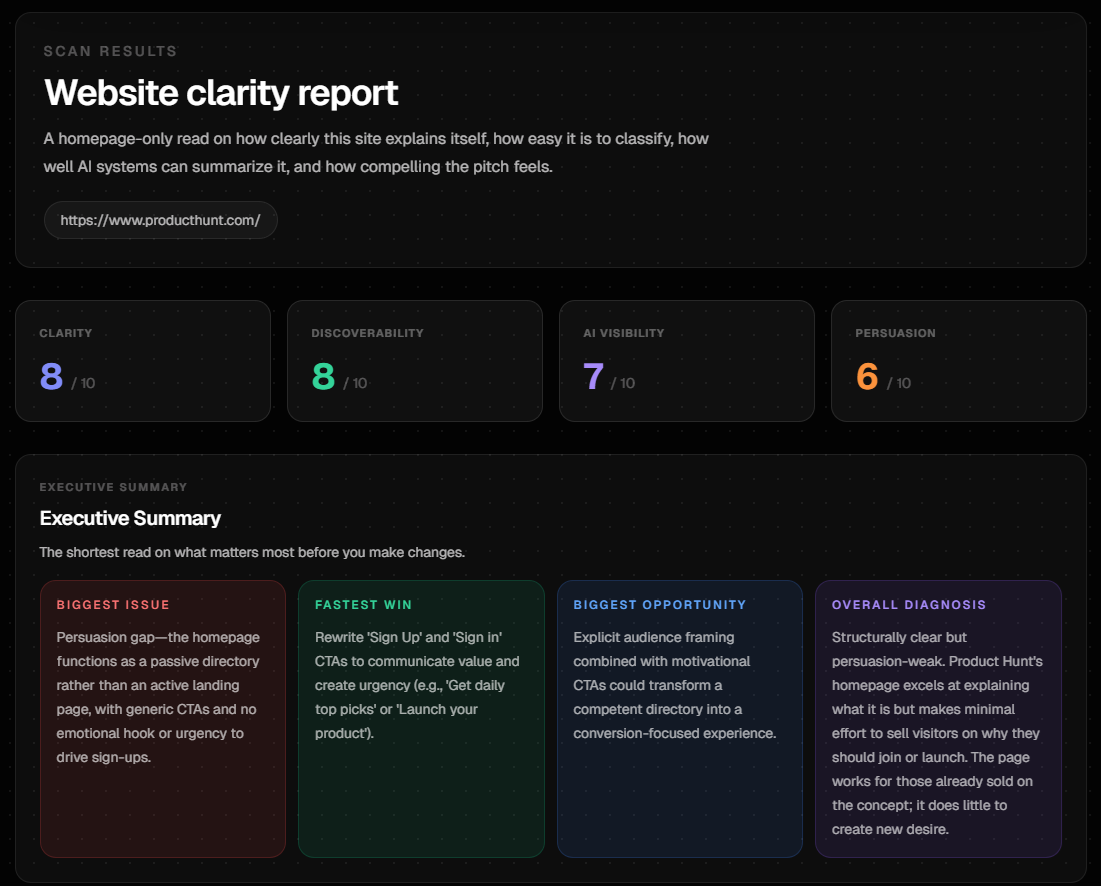Click the 'Rewrite Sign Up' fastest win text
The height and width of the screenshot is (886, 1101).
(x=417, y=685)
